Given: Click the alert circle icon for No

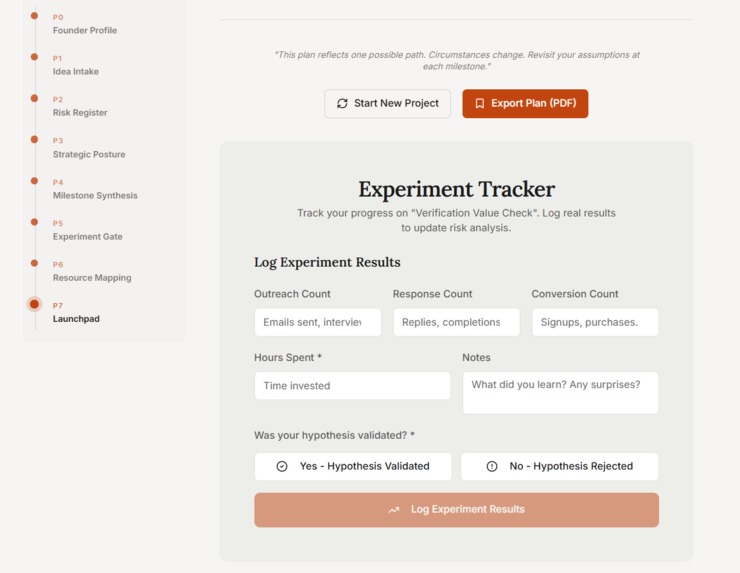Looking at the screenshot, I should 492,466.
